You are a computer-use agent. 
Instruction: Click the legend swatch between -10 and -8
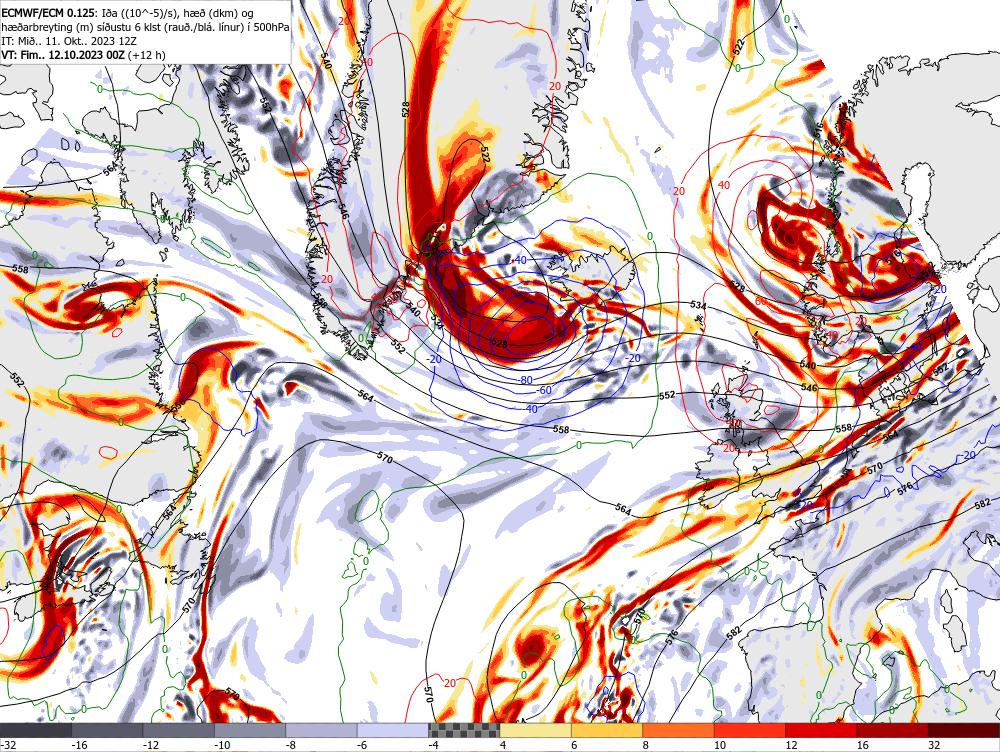pos(250,730)
